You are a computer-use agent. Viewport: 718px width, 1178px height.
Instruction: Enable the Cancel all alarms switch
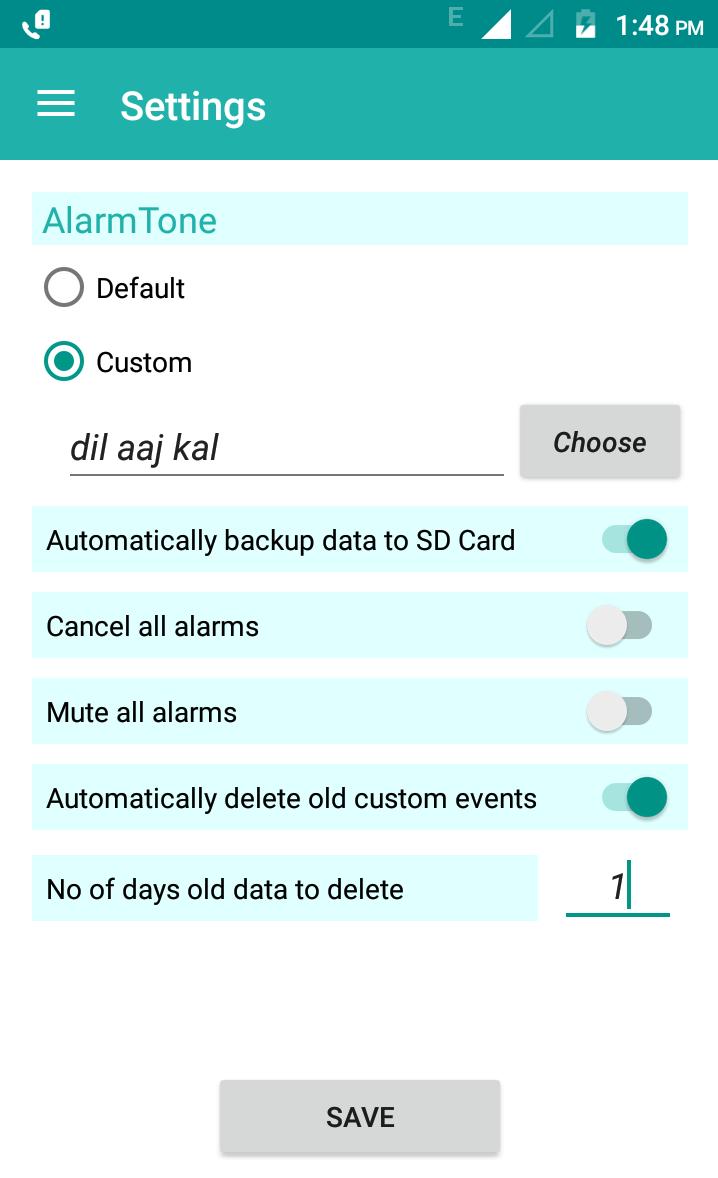click(620, 625)
